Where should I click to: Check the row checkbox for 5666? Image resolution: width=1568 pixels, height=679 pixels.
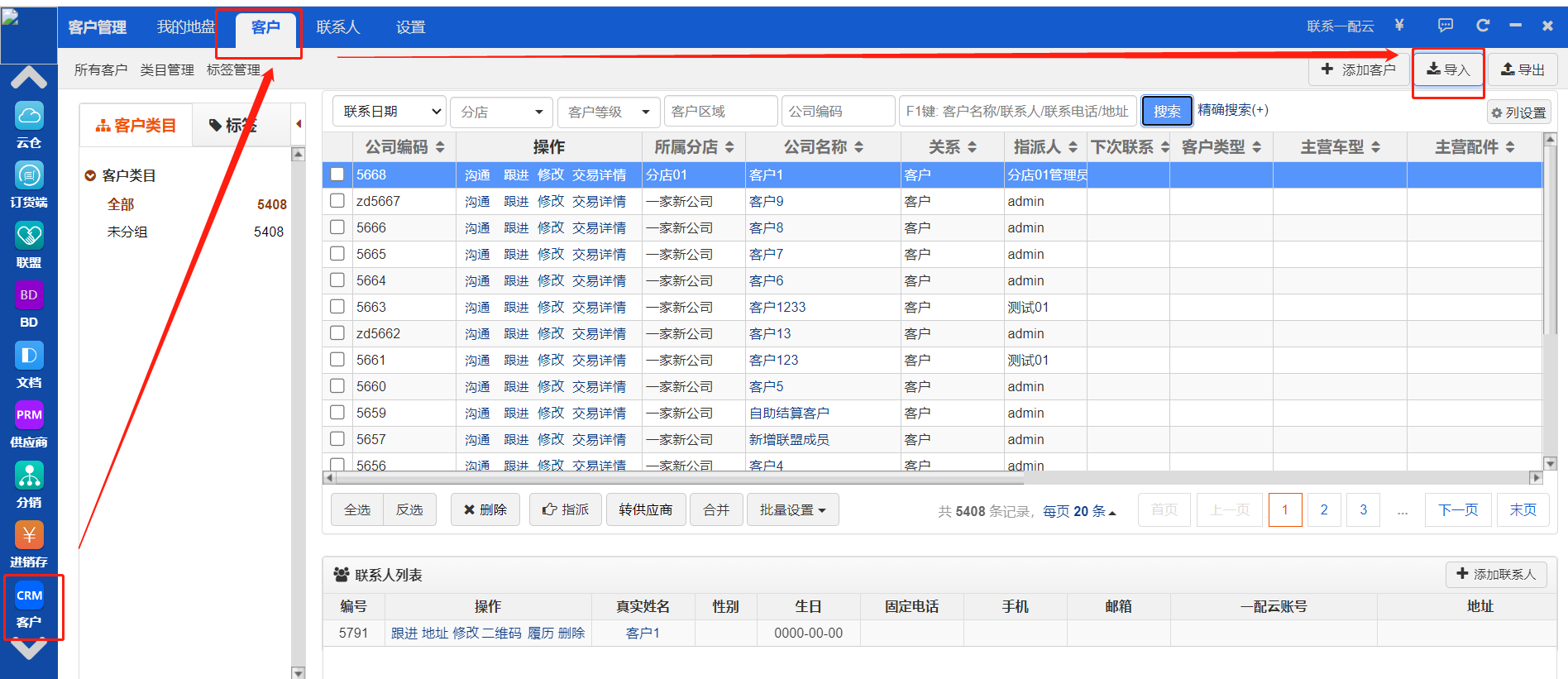337,227
